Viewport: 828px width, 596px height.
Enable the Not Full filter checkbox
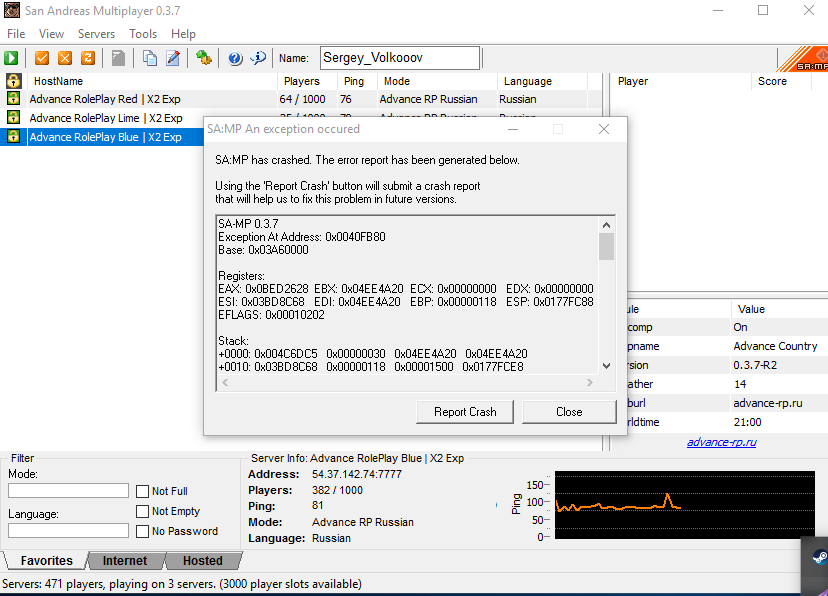(x=142, y=491)
